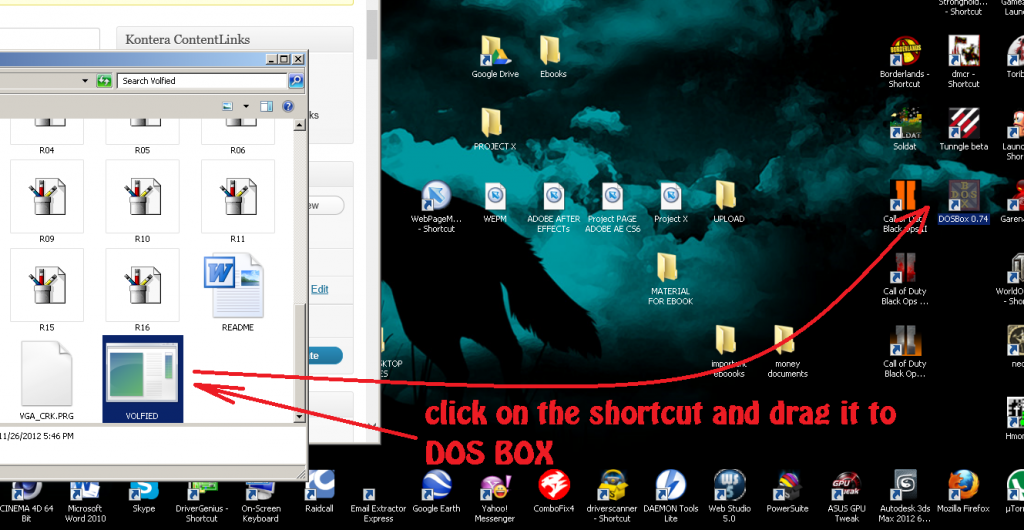Select the Google Earth icon
This screenshot has height=530, width=1024.
point(436,491)
